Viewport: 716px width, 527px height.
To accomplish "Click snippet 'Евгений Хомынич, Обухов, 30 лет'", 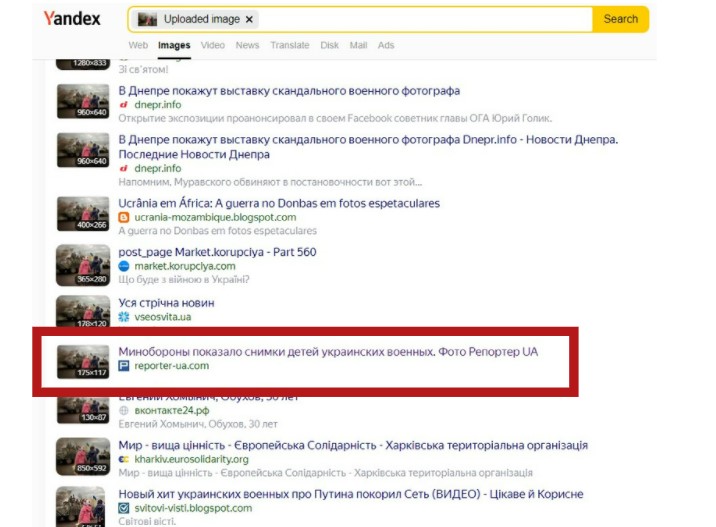I will coord(198,424).
